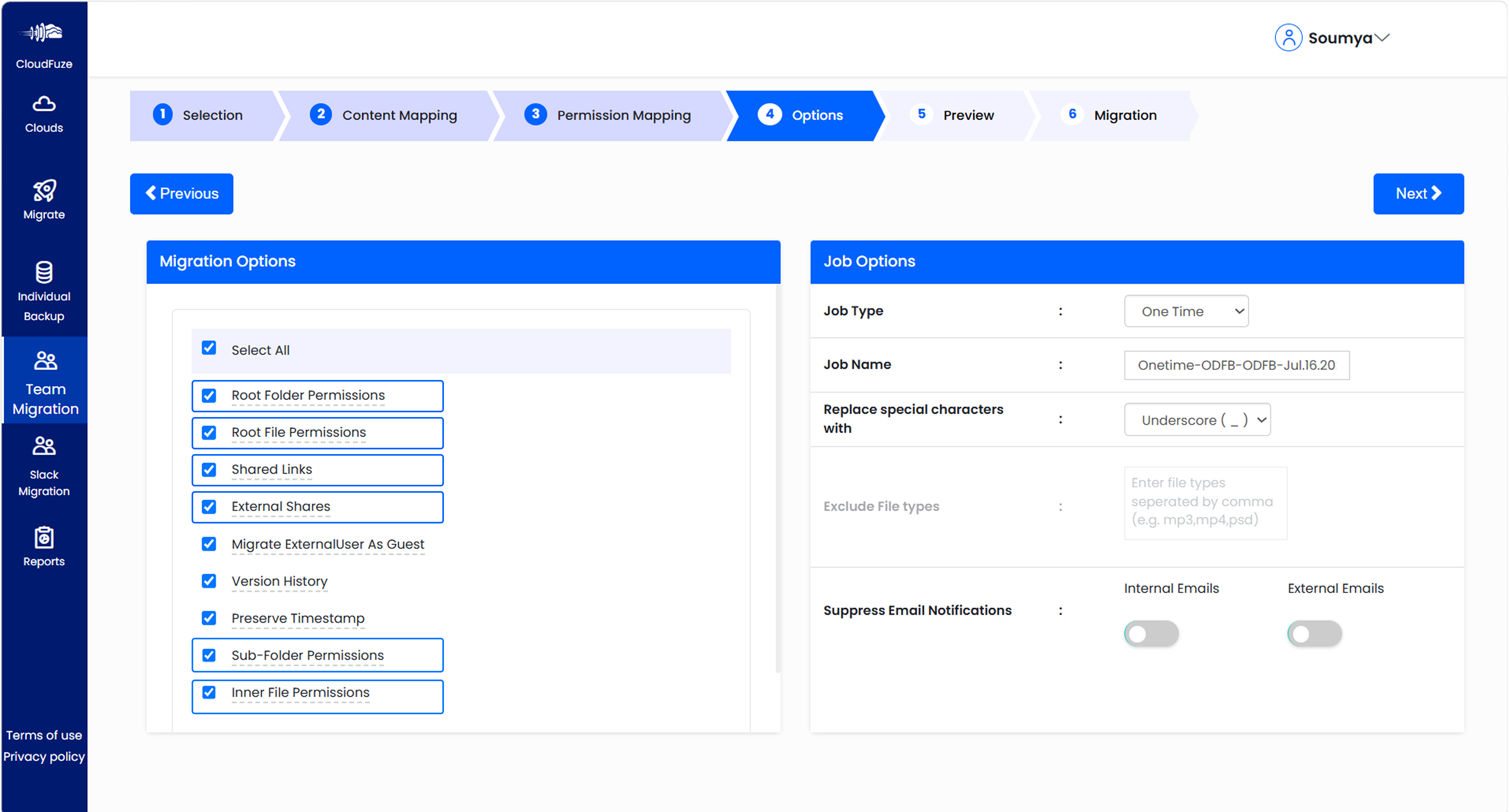Click the Inner File Permissions label

click(300, 692)
